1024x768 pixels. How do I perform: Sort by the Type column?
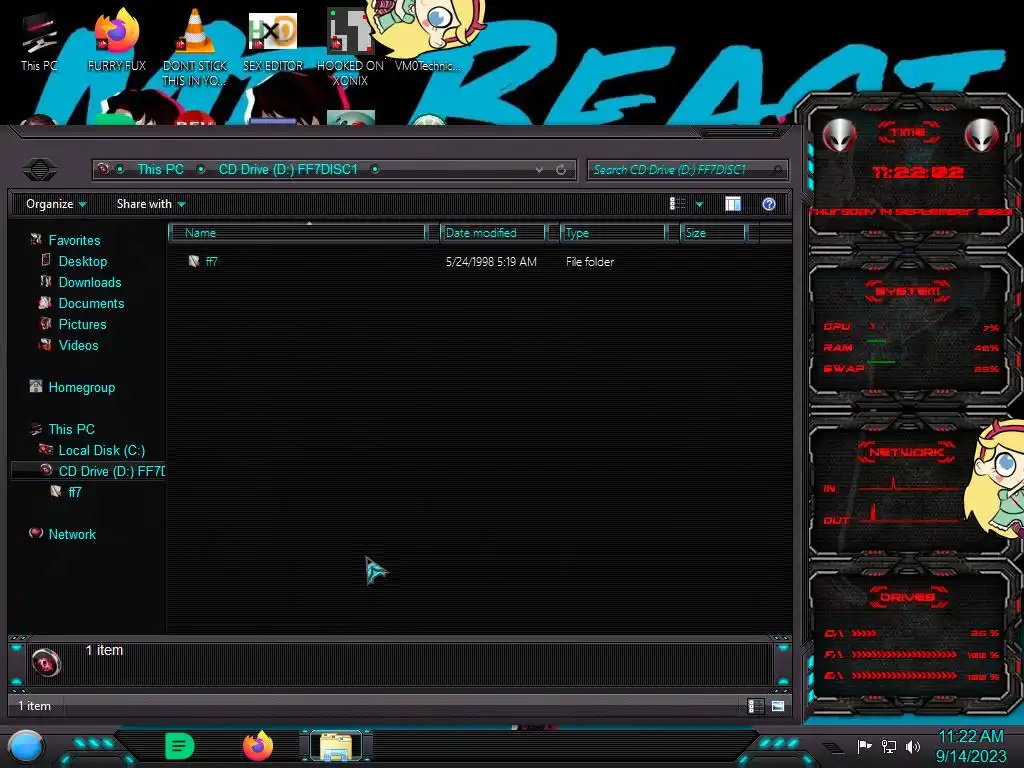tap(613, 232)
